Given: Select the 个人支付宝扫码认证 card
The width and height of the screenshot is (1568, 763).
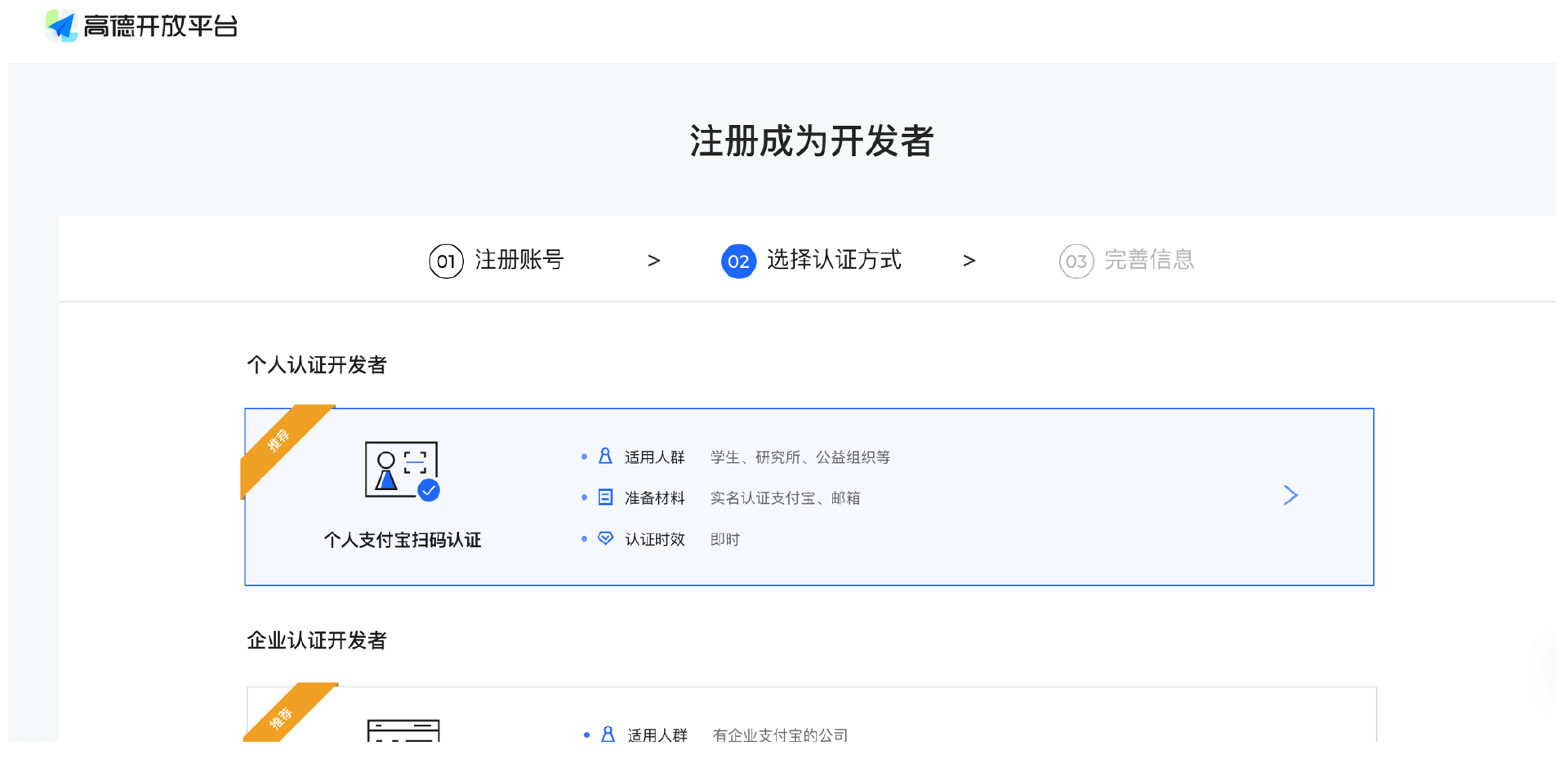Looking at the screenshot, I should tap(808, 496).
